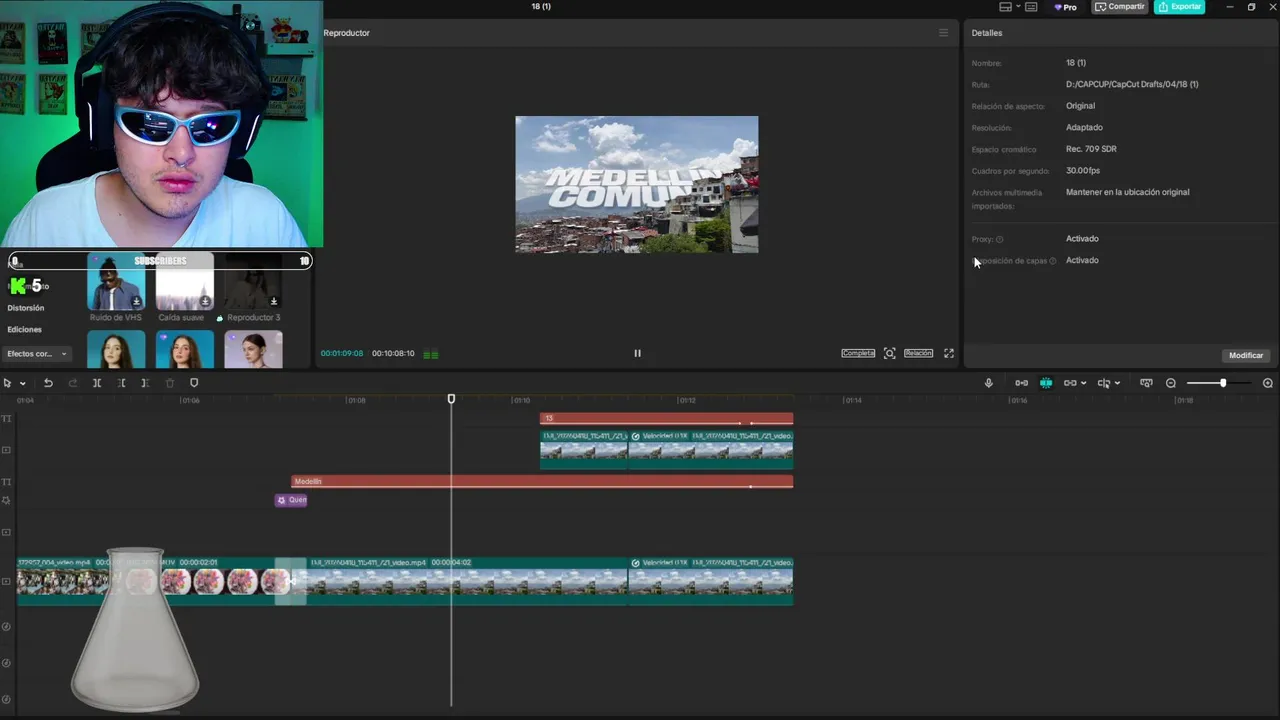The height and width of the screenshot is (720, 1280).
Task: Click the Velocidad 0.1X clip on main track
Action: 710,581
